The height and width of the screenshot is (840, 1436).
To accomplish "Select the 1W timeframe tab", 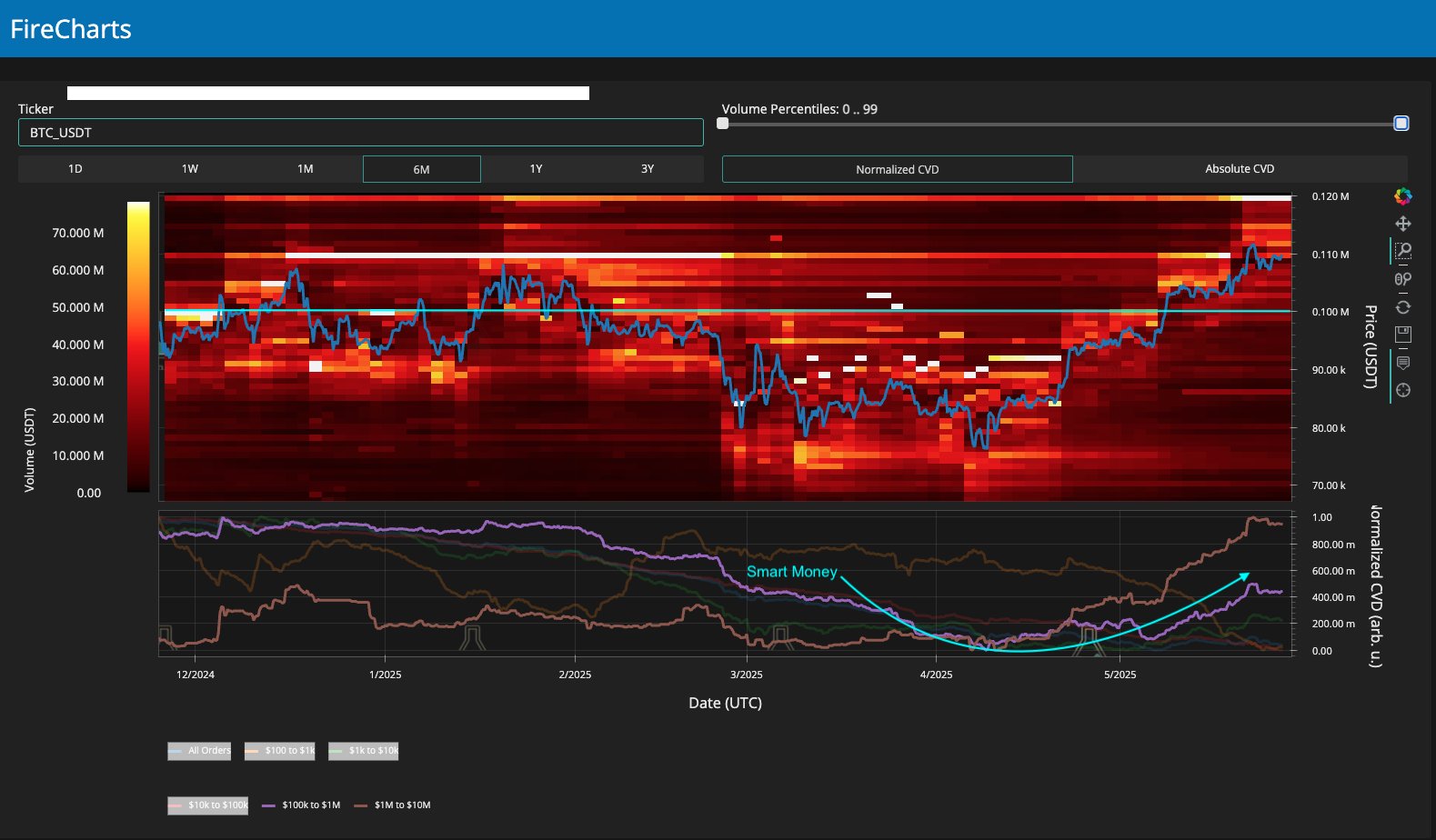I will (189, 169).
